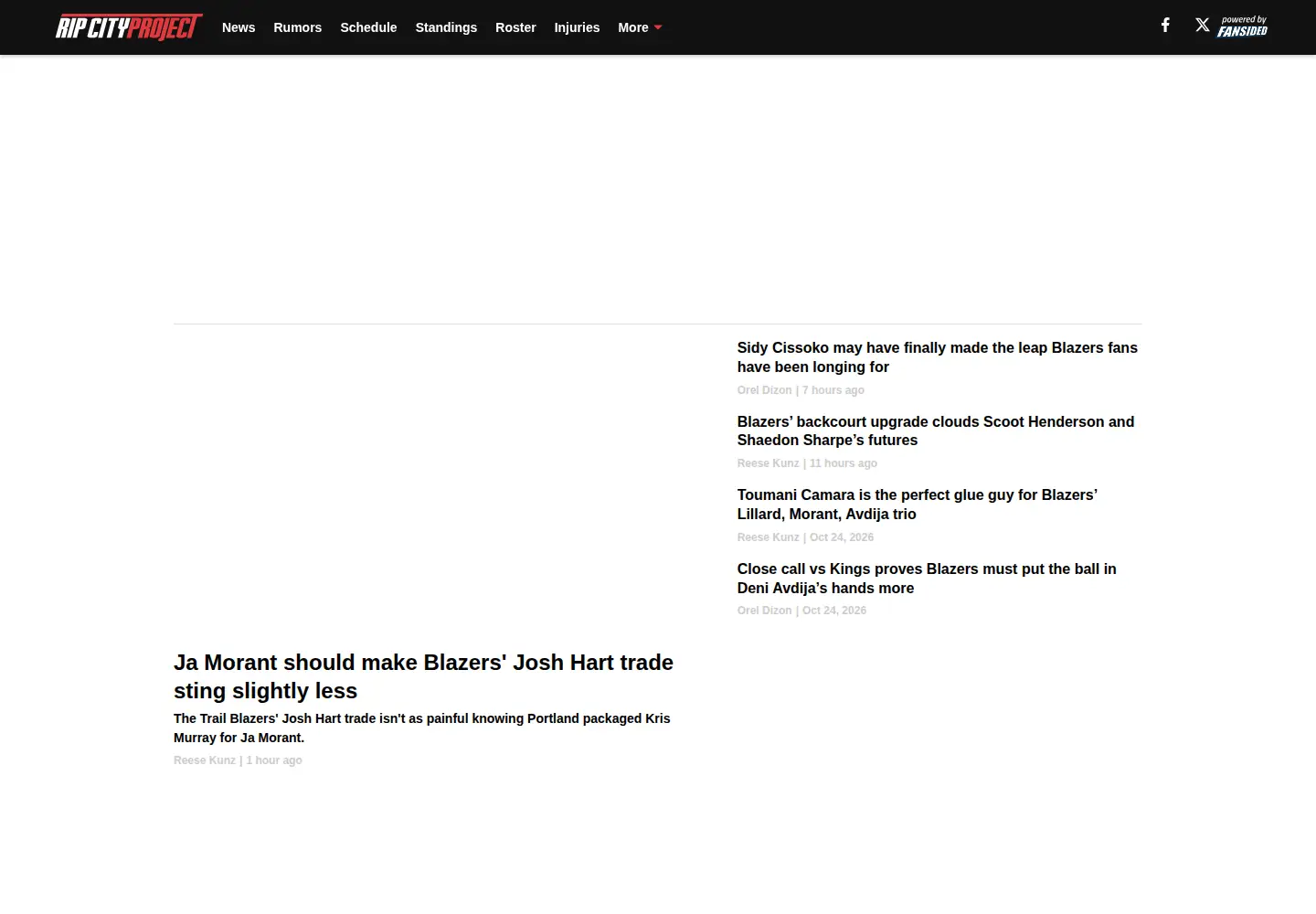
Task: Expand the More dropdown menu
Action: pos(640,27)
